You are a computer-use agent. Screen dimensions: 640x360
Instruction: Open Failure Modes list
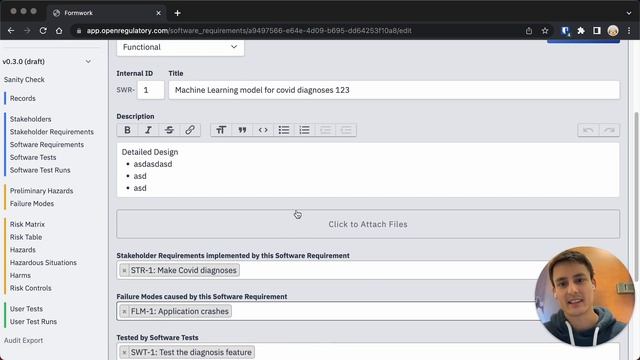pyautogui.click(x=32, y=203)
